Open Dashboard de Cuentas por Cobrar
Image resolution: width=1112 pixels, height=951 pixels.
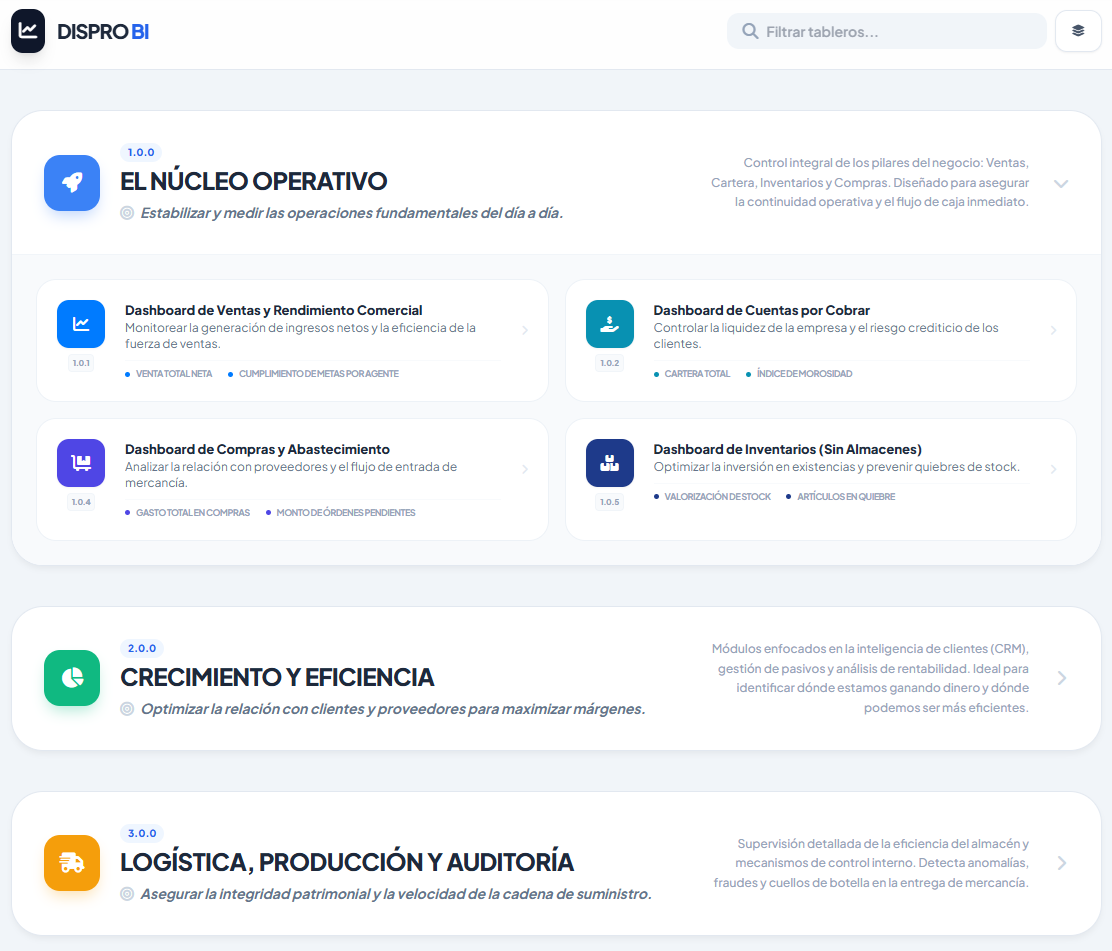click(x=762, y=311)
